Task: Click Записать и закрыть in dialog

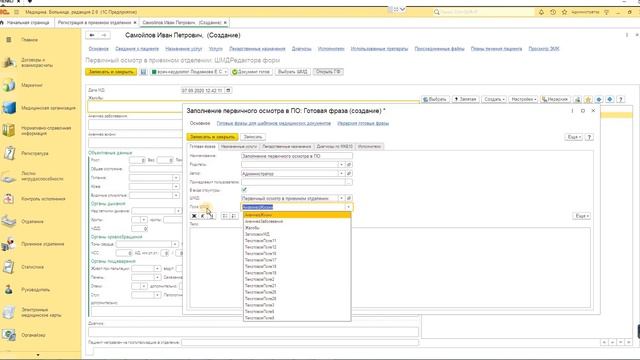Action: click(x=212, y=137)
